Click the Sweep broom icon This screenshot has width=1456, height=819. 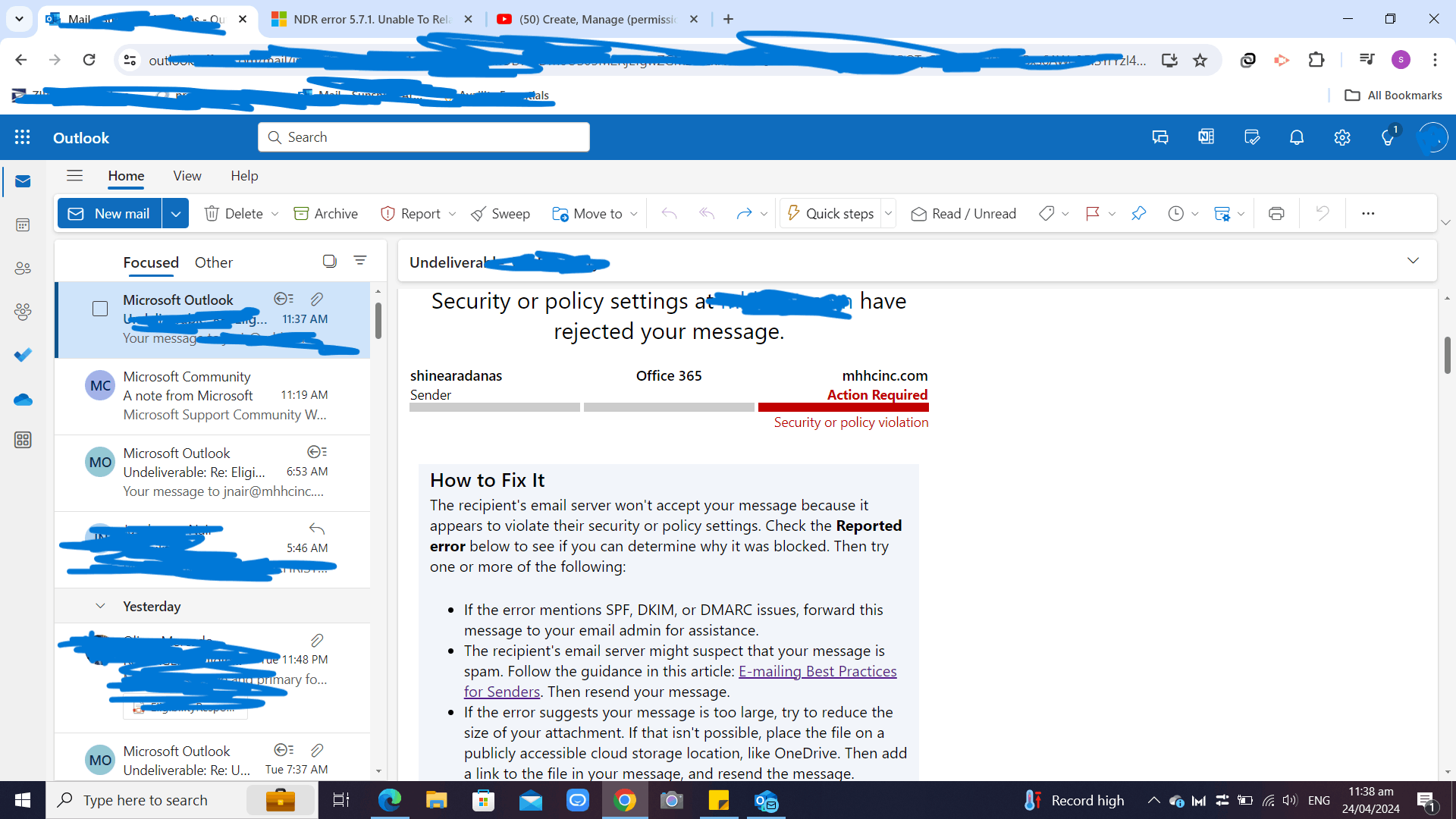[478, 214]
